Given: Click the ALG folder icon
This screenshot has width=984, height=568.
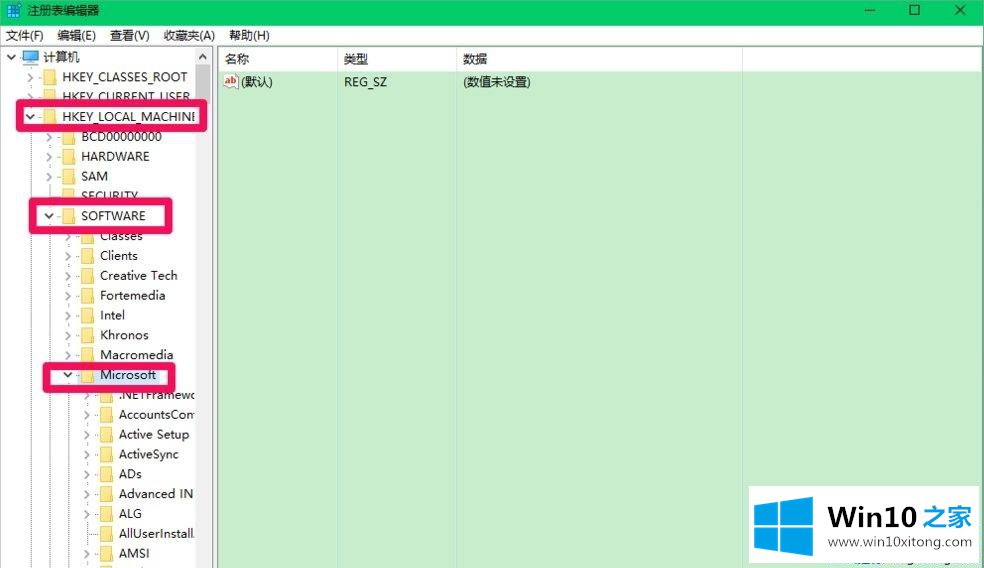Looking at the screenshot, I should point(106,514).
